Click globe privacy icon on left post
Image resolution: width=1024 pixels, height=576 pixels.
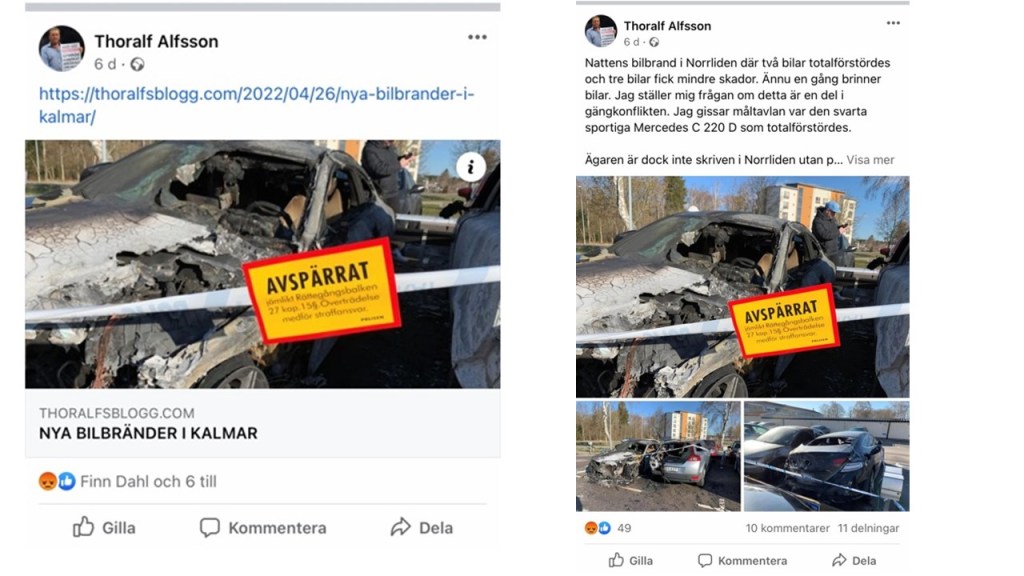point(137,64)
